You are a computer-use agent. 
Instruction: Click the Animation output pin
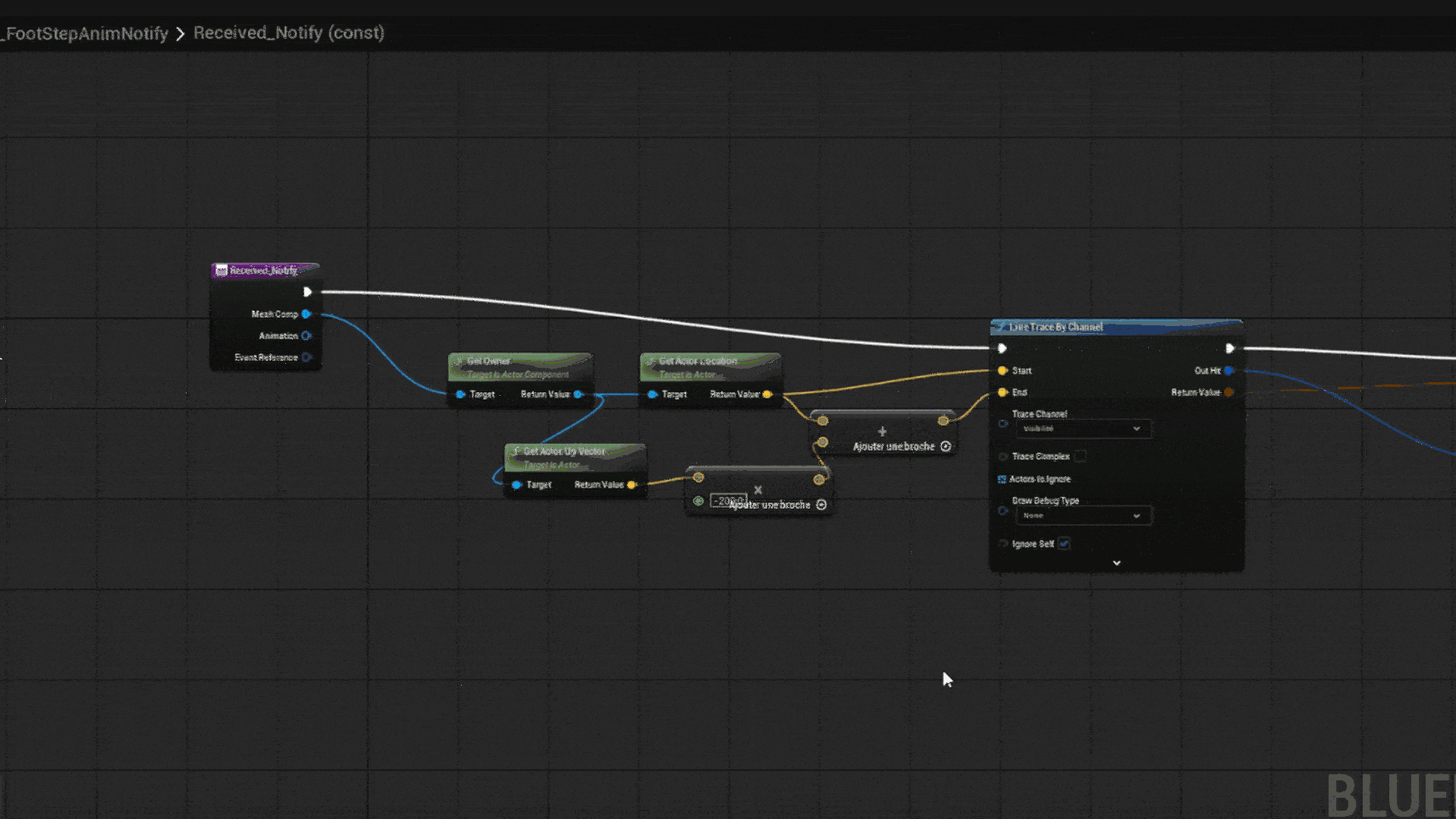point(306,336)
